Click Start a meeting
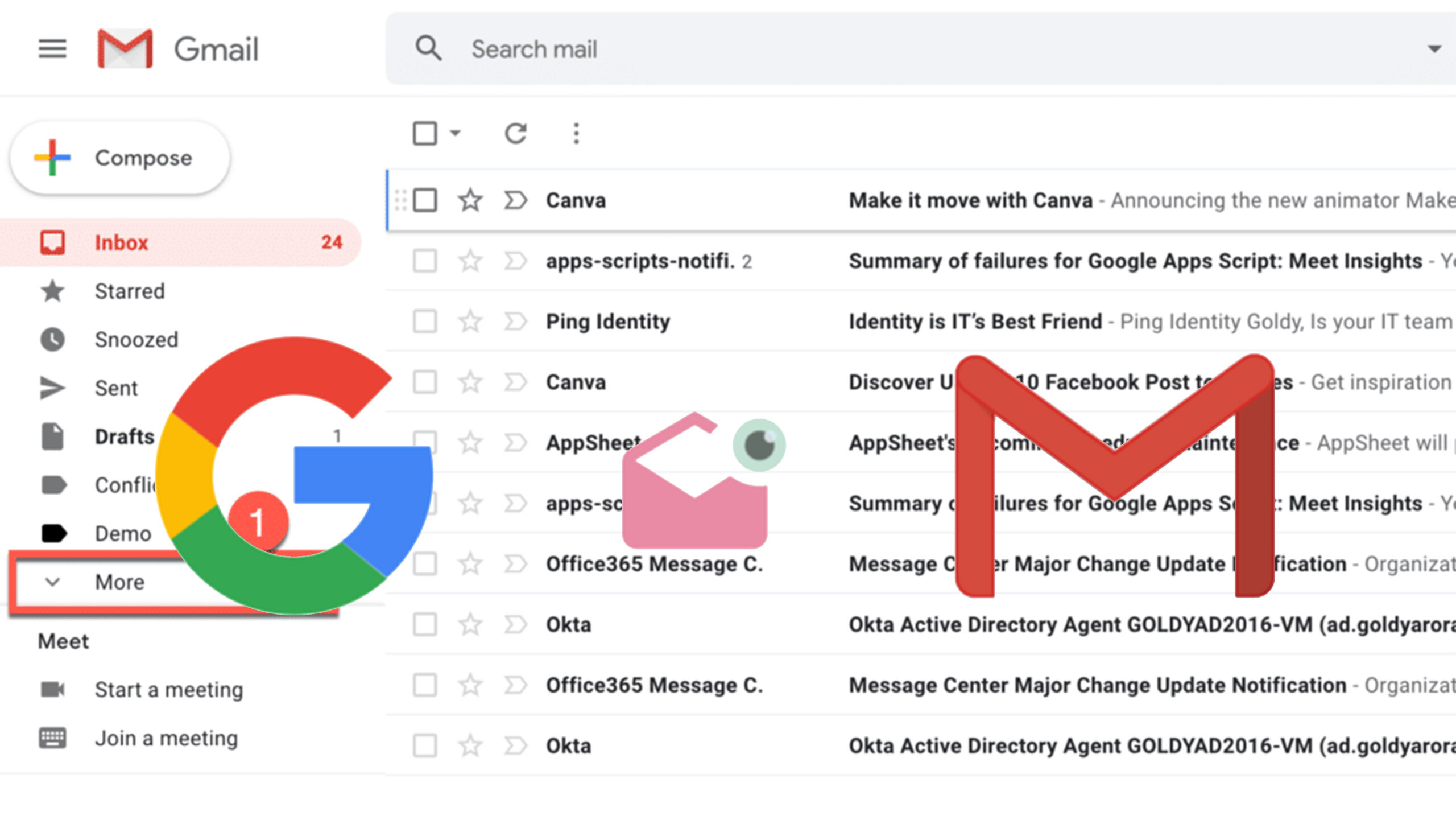1456x832 pixels. [x=168, y=690]
